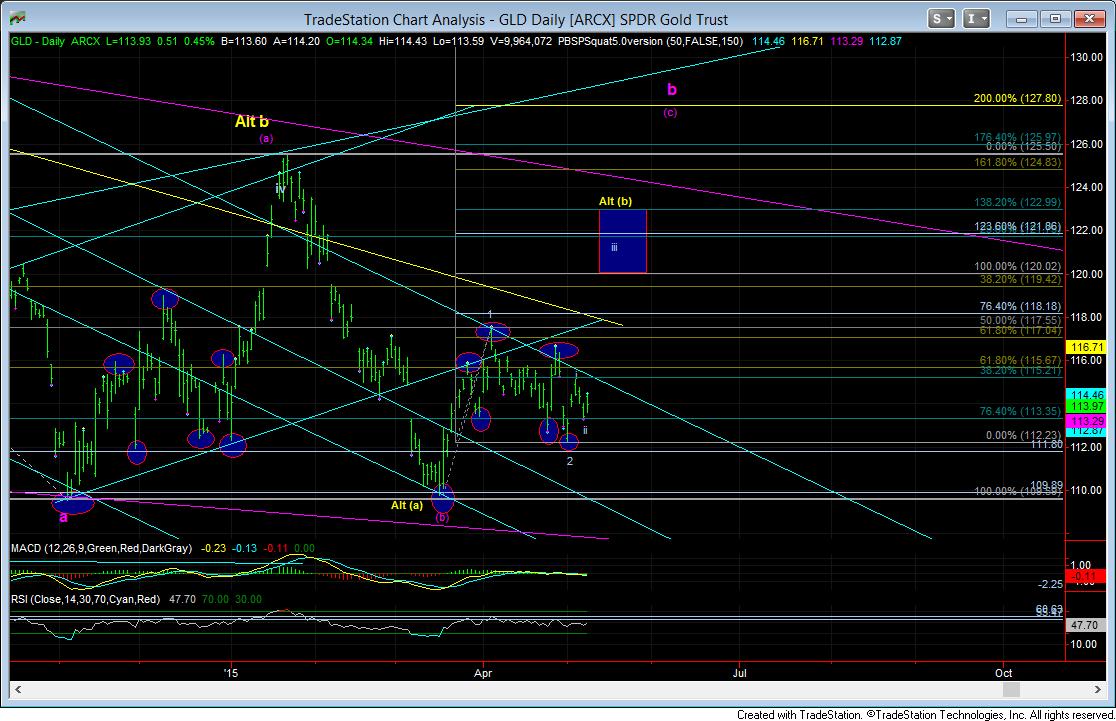Image resolution: width=1116 pixels, height=721 pixels.
Task: Click the scroll-right arrow of the chart
Action: pyautogui.click(x=1098, y=690)
